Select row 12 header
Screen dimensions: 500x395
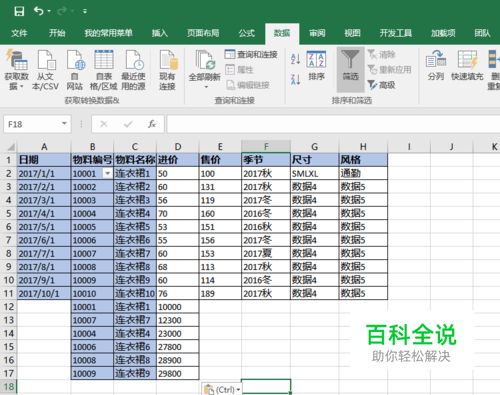[8, 307]
